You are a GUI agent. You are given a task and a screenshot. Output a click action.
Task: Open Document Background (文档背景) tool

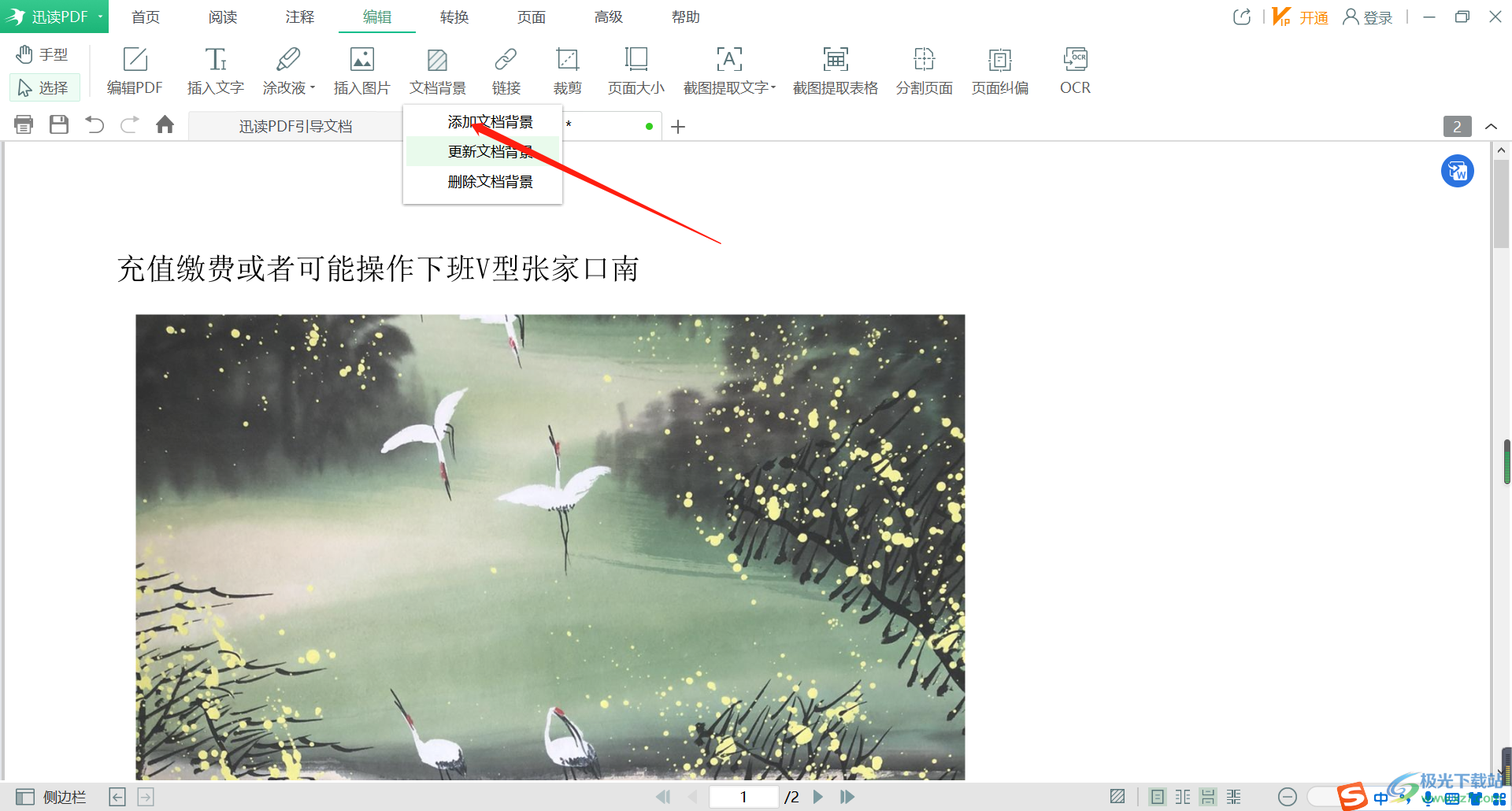(x=437, y=71)
